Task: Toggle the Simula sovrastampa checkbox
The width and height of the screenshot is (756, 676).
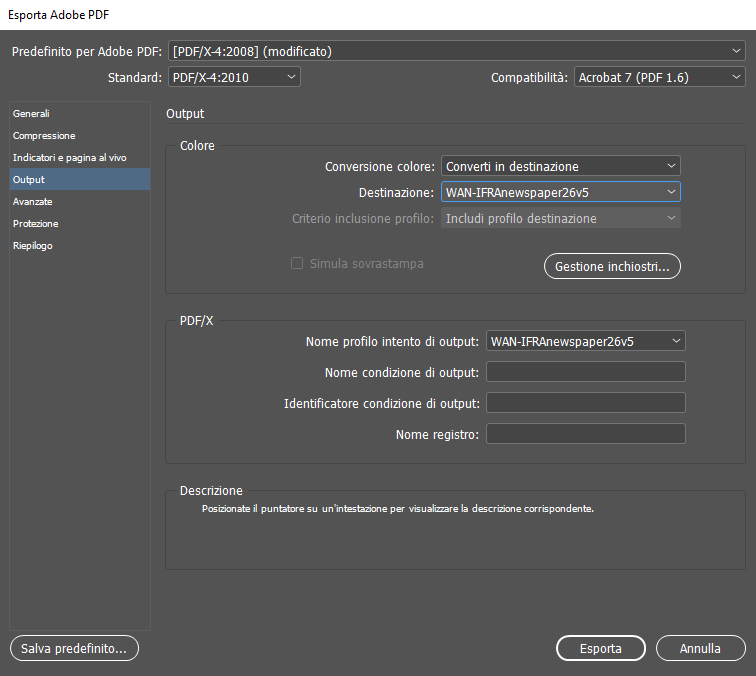Action: click(x=297, y=263)
